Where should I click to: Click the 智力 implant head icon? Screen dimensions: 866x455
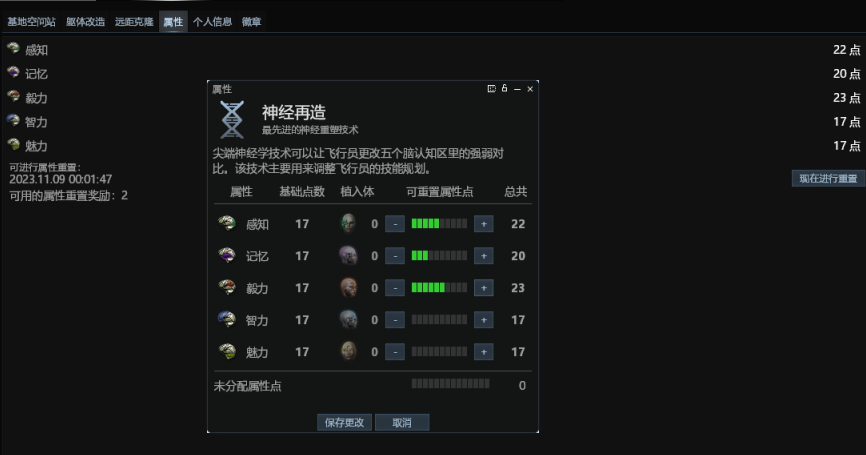pyautogui.click(x=348, y=320)
